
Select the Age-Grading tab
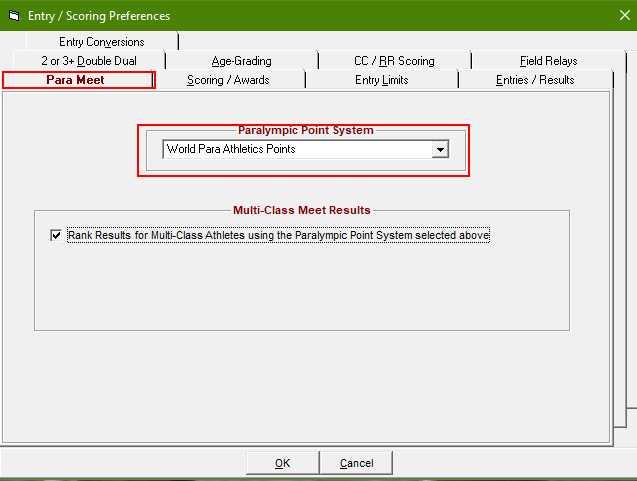241,61
